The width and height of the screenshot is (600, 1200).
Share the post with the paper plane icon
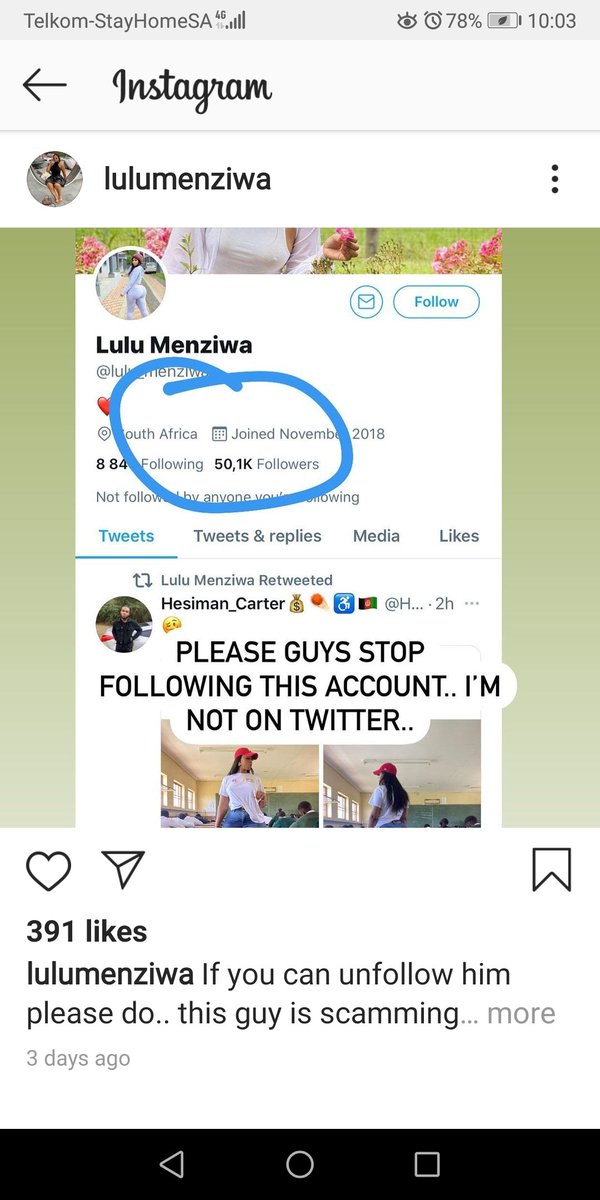click(x=124, y=870)
